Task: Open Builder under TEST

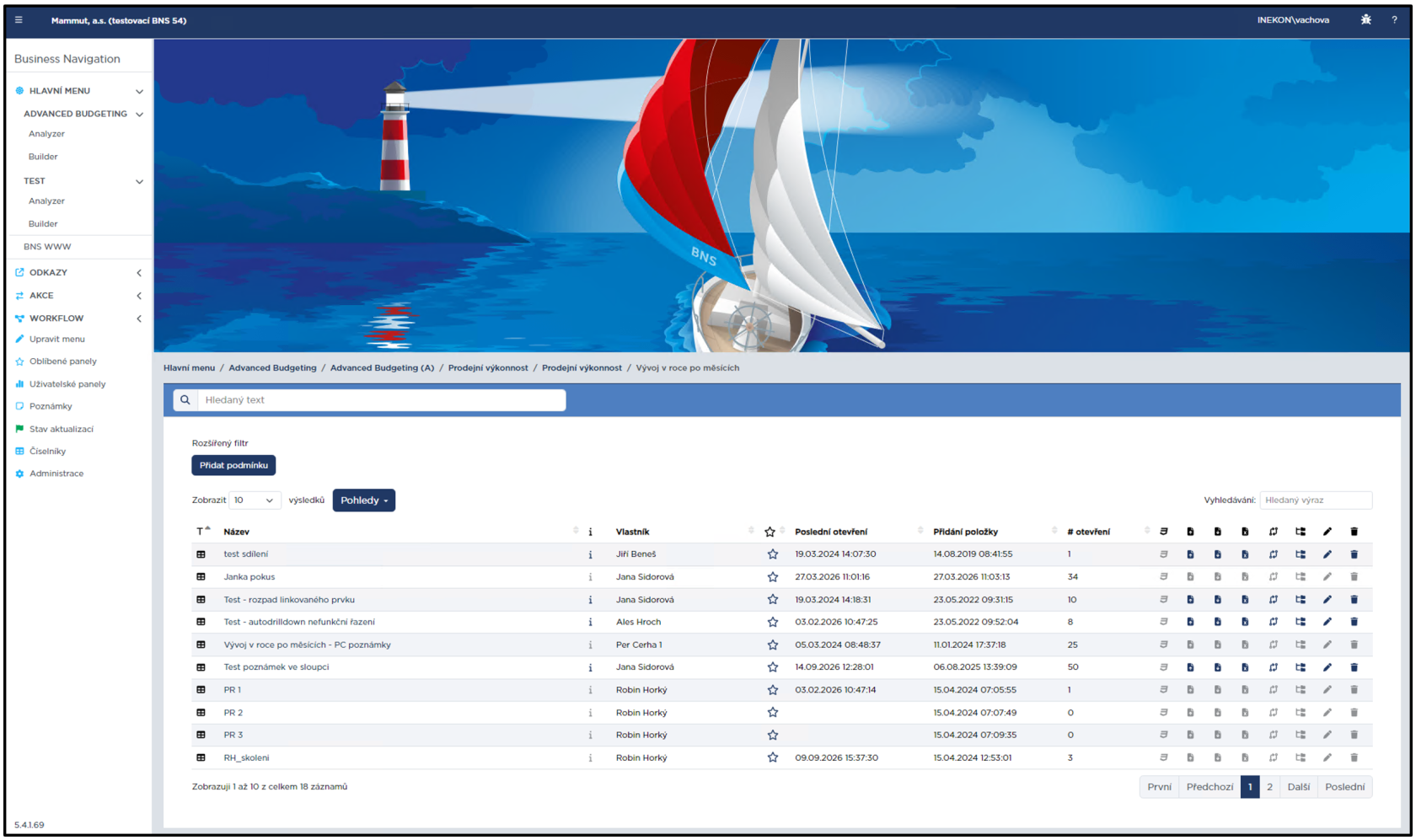Action: 43,224
